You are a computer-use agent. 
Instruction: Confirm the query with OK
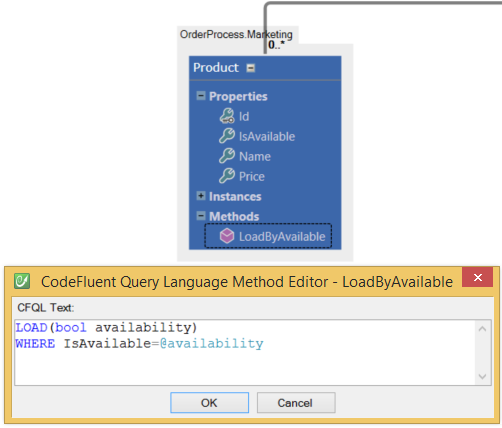tap(209, 403)
